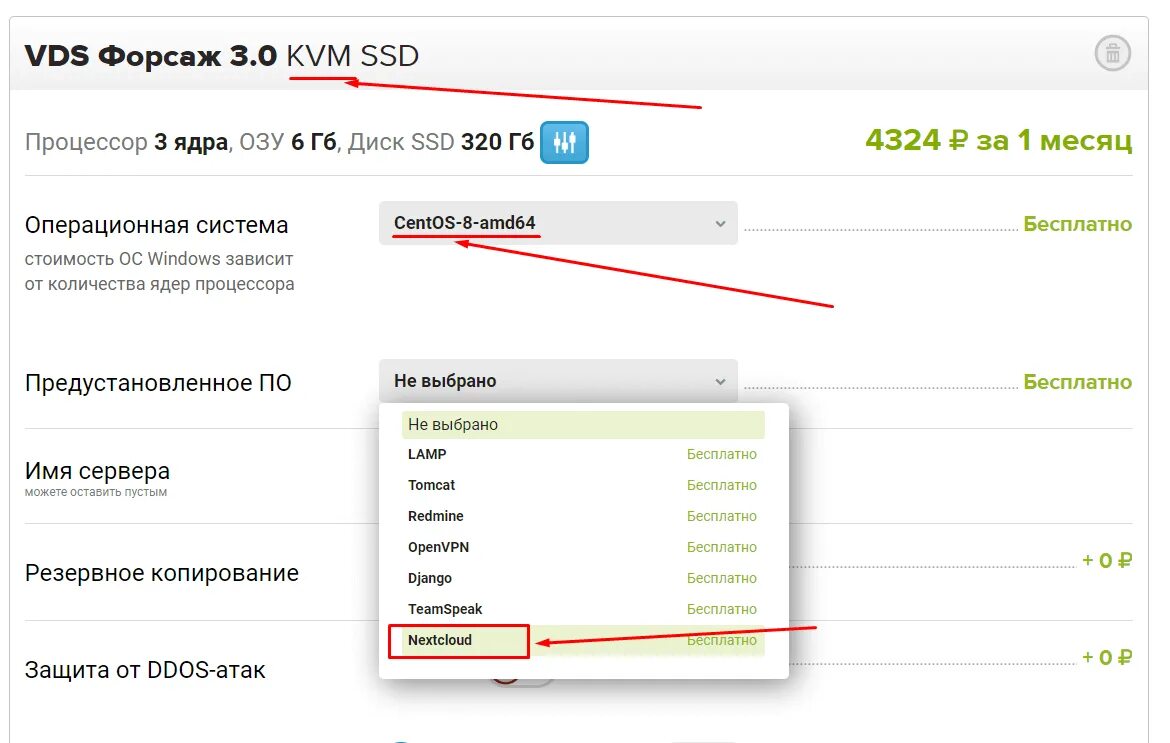The width and height of the screenshot is (1170, 743).
Task: Click the trash delete icon for VDS Форсаж
Action: tap(1113, 54)
